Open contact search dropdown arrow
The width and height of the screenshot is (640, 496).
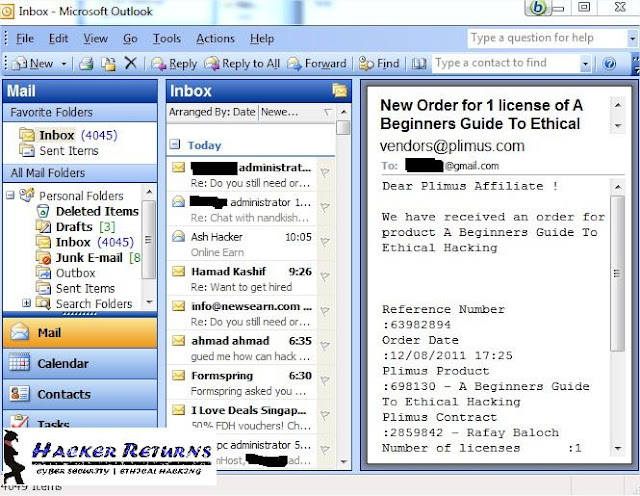[585, 64]
